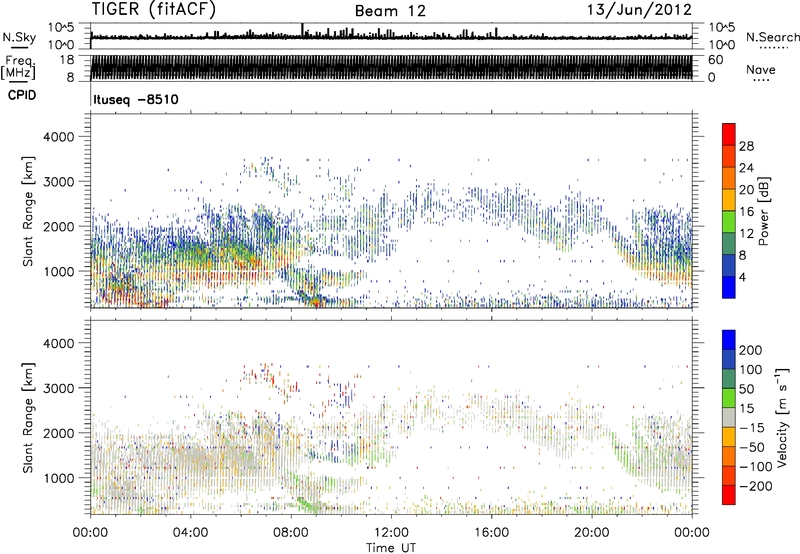Click the yellow-orange 16-20 dB power swatch

[x=729, y=199]
